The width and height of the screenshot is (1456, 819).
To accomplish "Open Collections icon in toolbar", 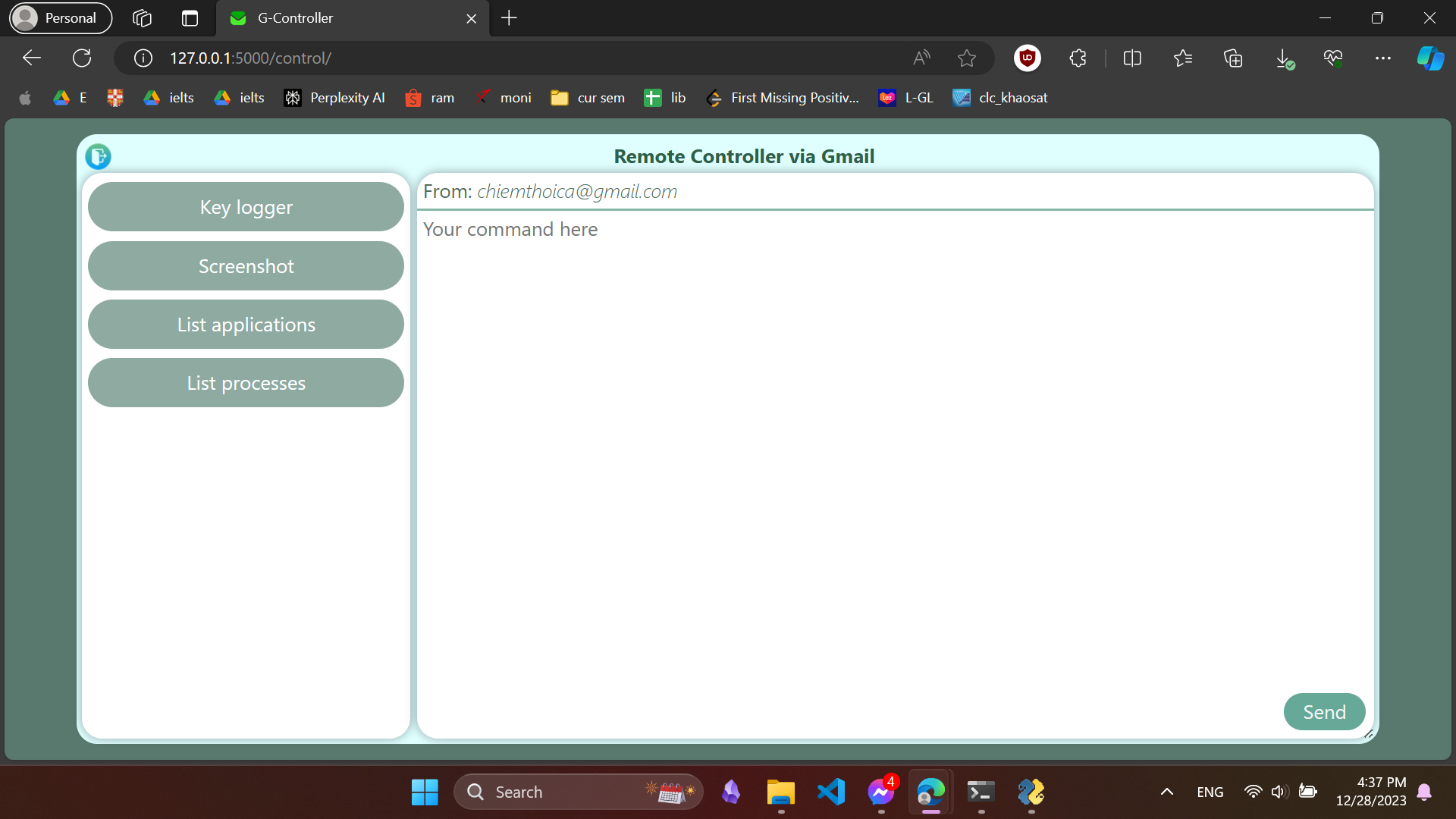I will pyautogui.click(x=1233, y=58).
